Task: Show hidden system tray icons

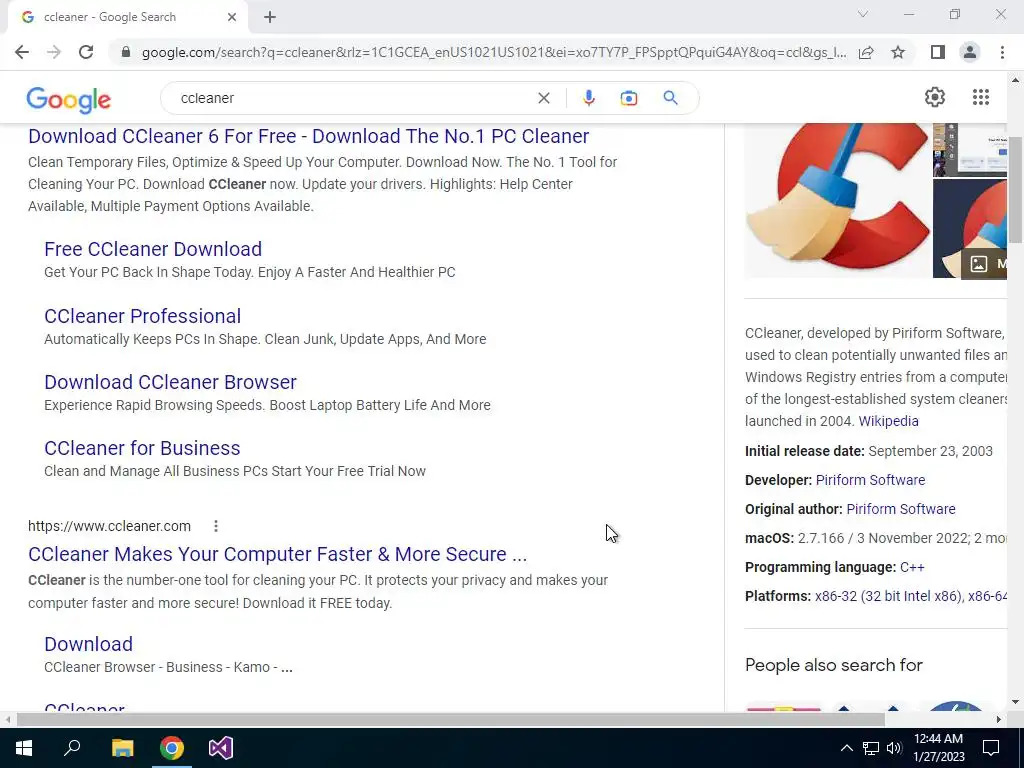Action: (x=846, y=748)
